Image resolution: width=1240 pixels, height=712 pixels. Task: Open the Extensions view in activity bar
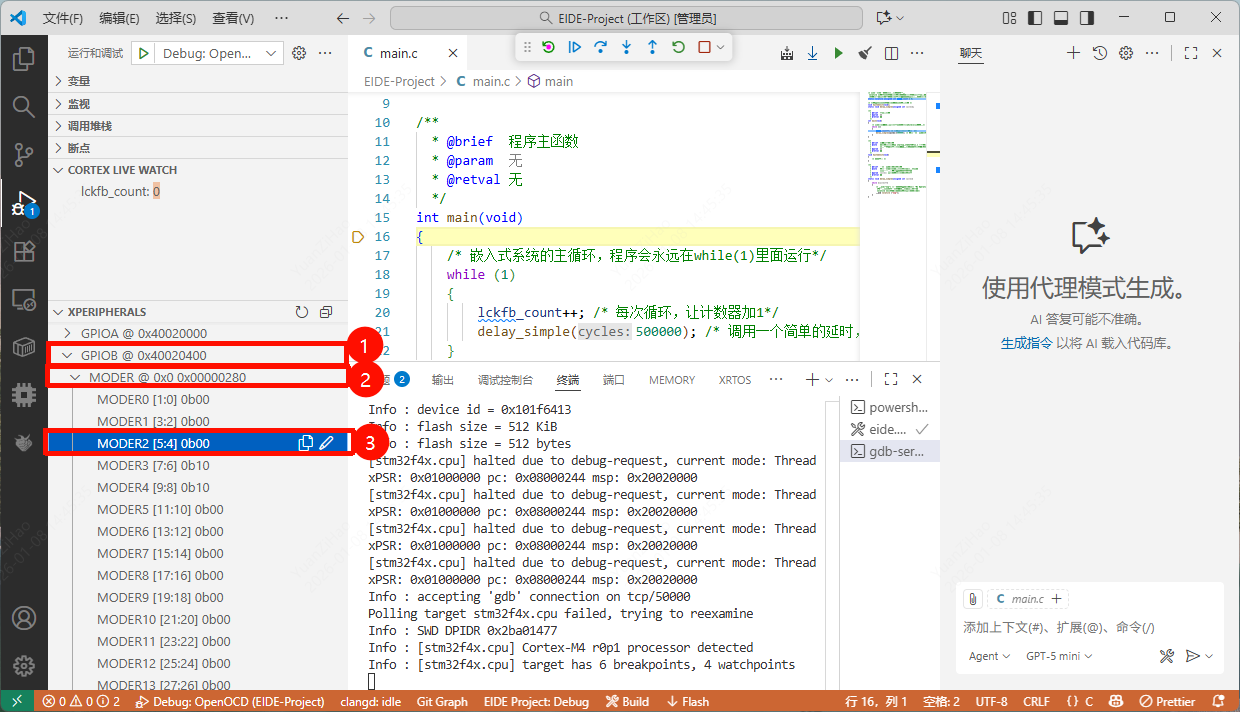[23, 251]
